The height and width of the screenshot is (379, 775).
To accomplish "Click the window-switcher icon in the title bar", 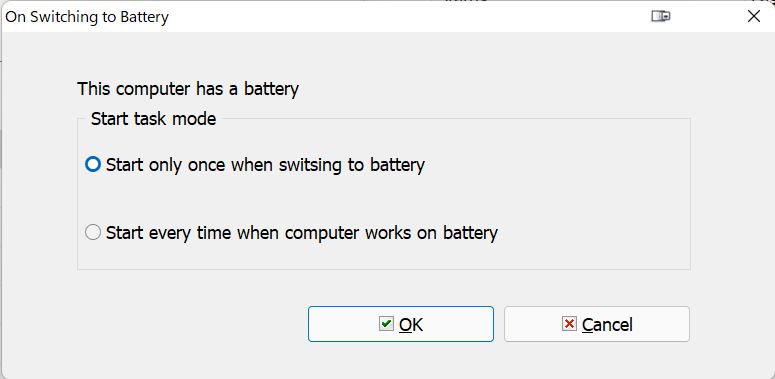I will 660,16.
